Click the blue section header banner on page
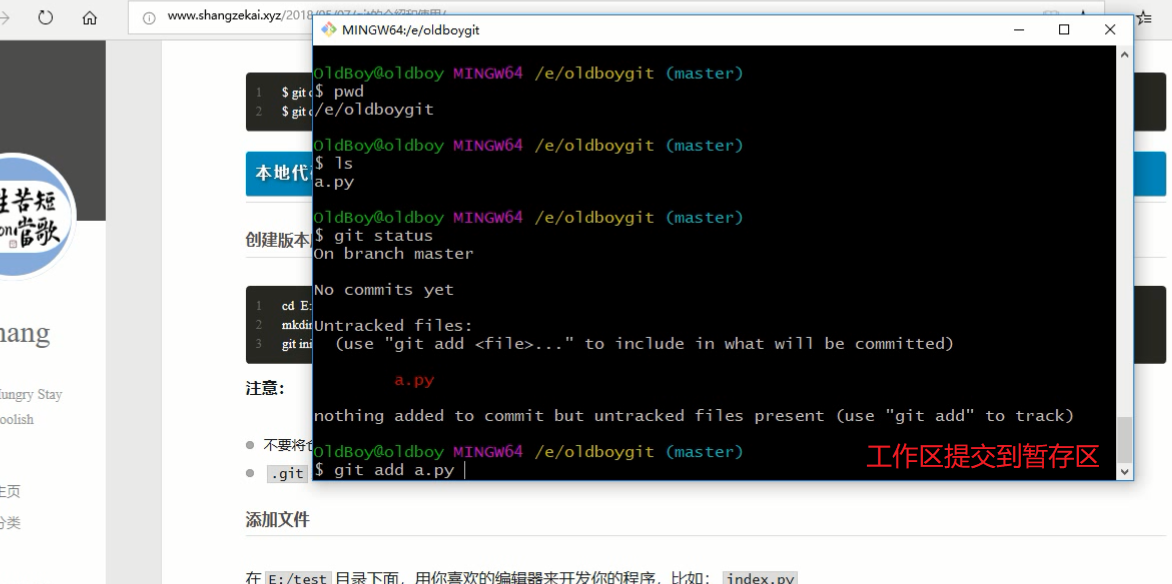 pyautogui.click(x=706, y=173)
